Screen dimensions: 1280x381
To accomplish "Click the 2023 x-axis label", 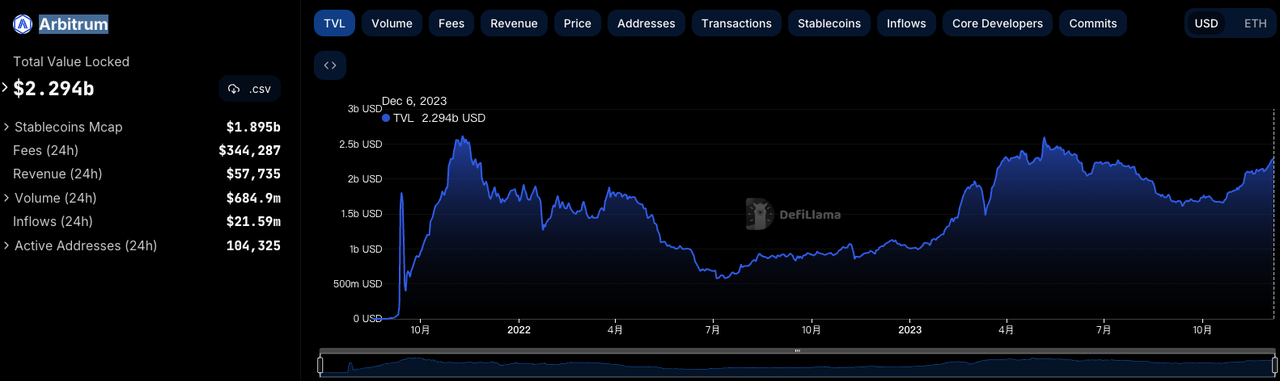I will [x=910, y=329].
